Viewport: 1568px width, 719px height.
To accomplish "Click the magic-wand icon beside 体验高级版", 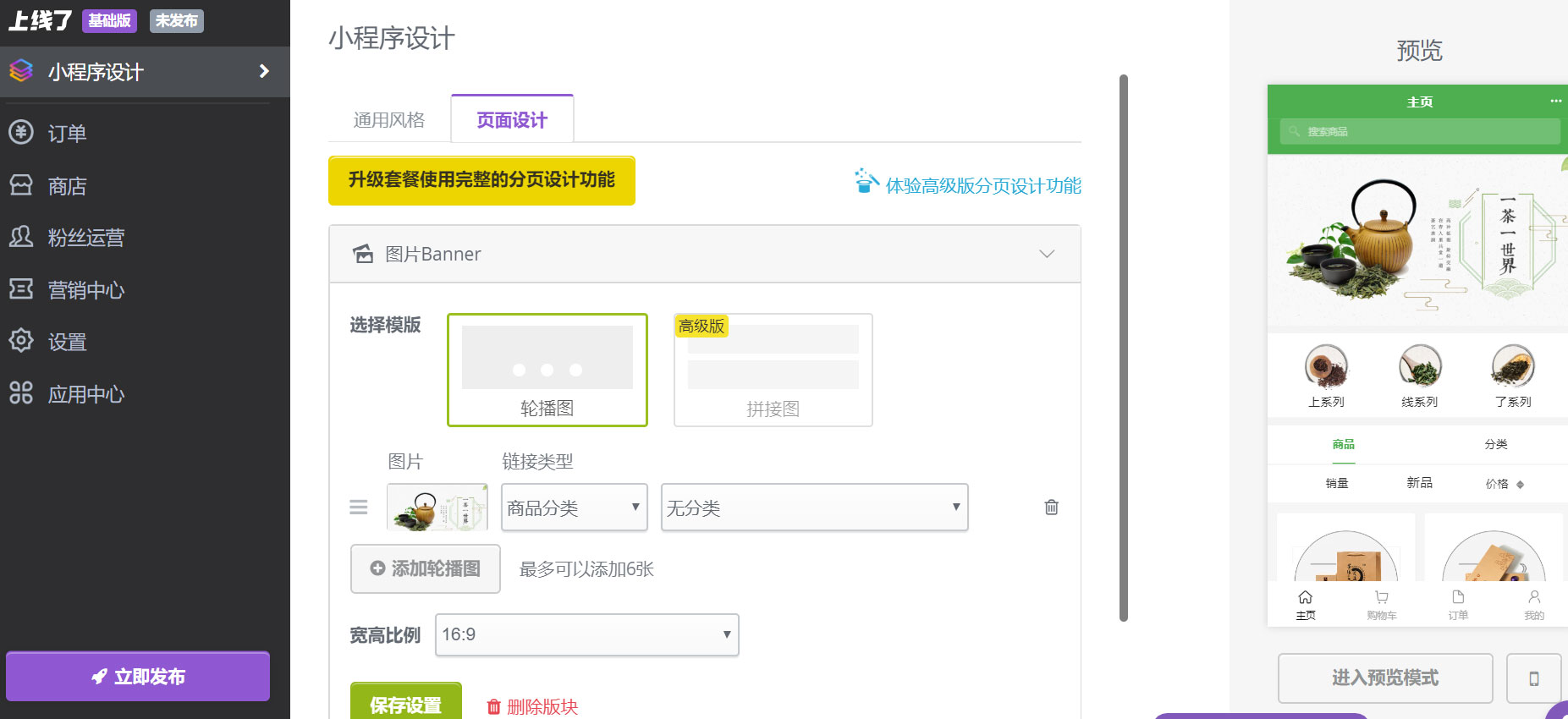I will tap(866, 181).
